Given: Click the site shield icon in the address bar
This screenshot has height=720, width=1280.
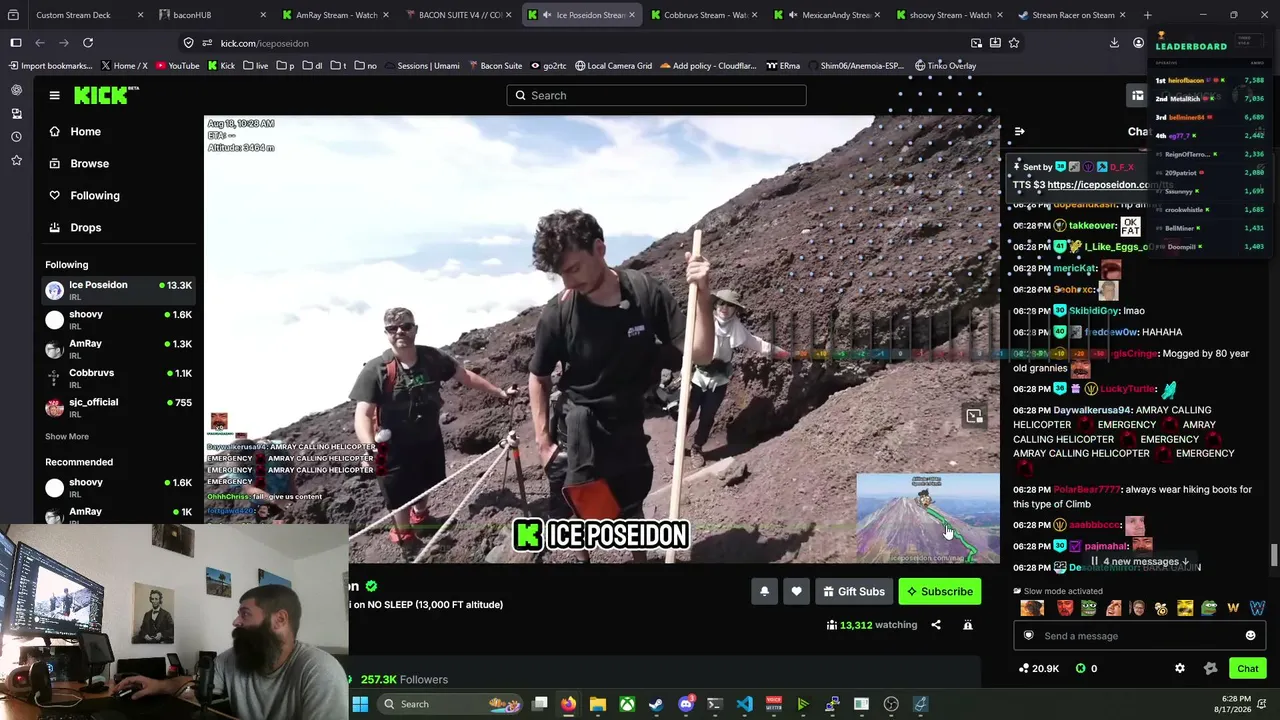Looking at the screenshot, I should [188, 43].
